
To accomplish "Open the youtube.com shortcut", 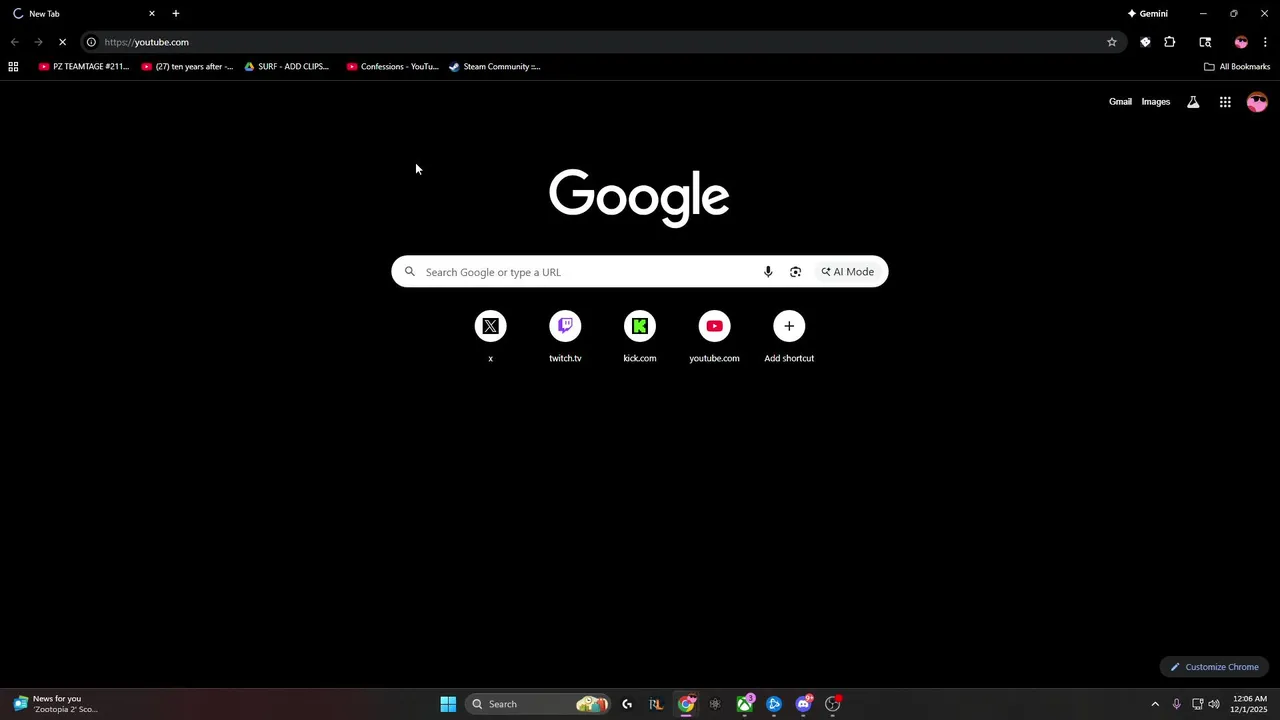I will [714, 337].
